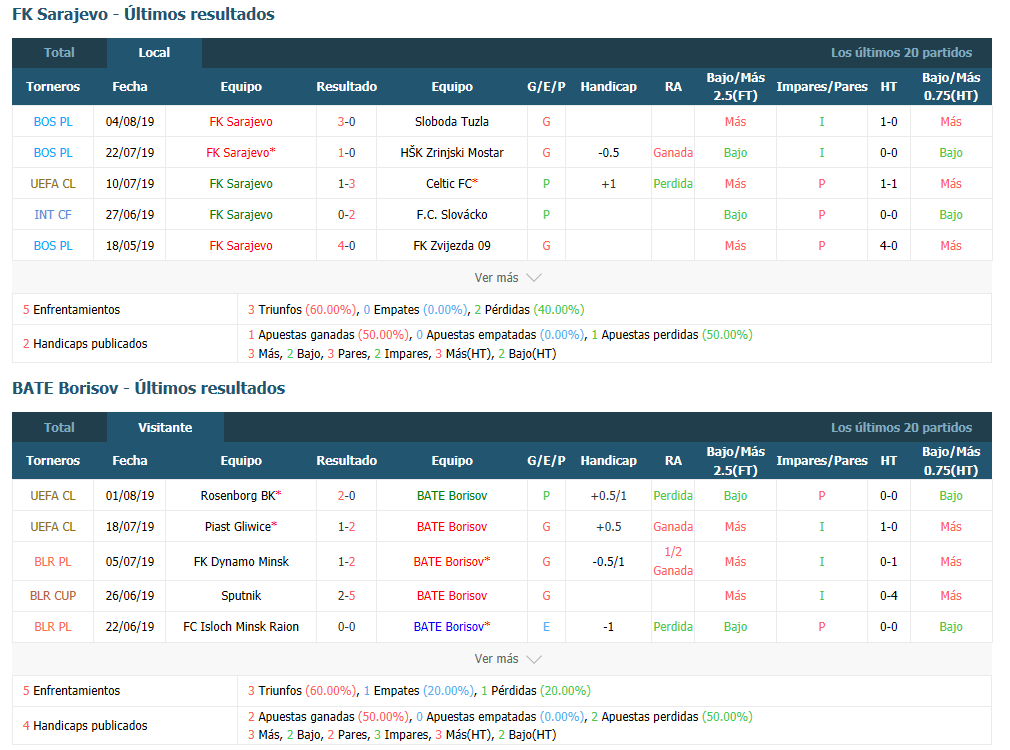Viewport: 1010px width, 750px height.
Task: Click 4 Handicaps publicados summary label
Action: 85,726
